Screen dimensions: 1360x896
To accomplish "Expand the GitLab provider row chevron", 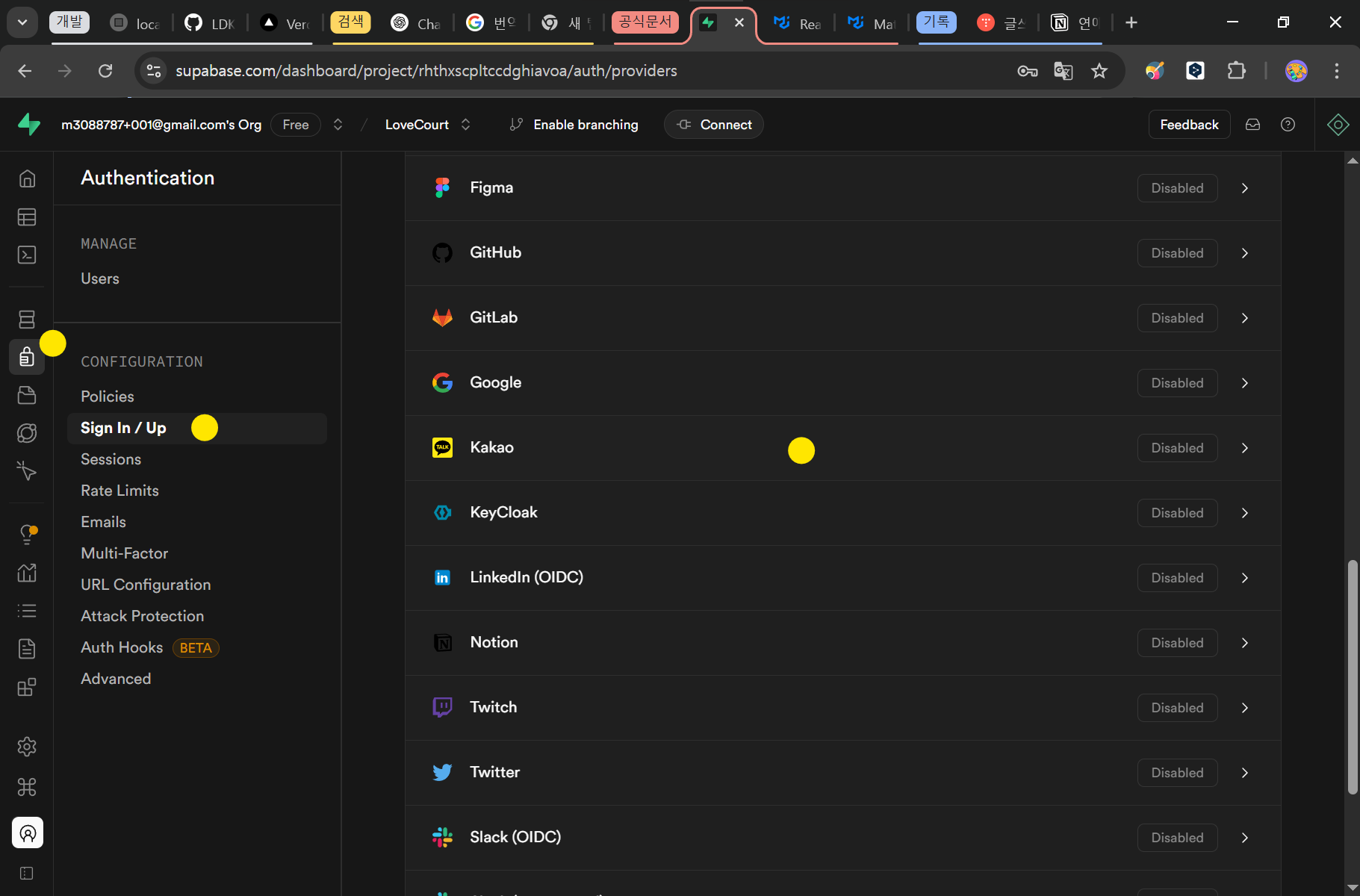I will tap(1245, 318).
